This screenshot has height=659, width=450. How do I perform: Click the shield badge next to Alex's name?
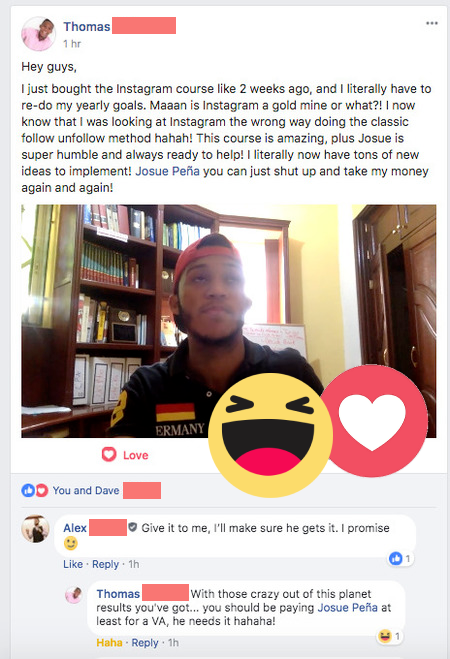(132, 527)
